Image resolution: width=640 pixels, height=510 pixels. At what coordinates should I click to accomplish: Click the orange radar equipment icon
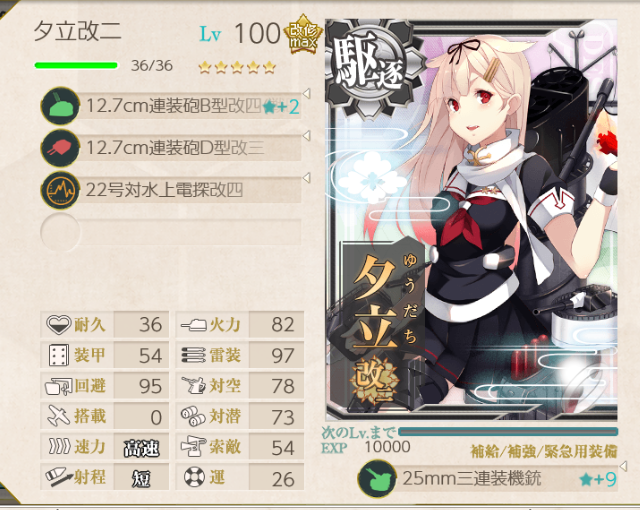coord(60,190)
